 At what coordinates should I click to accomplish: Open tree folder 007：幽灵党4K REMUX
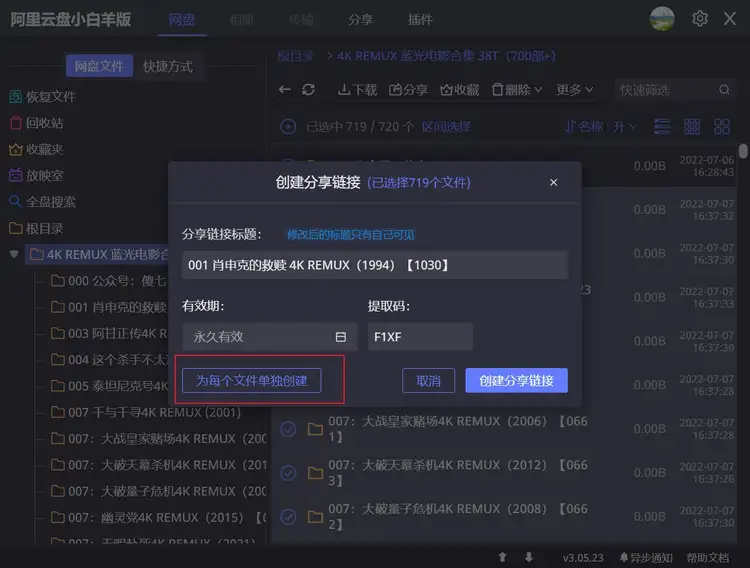(158, 518)
